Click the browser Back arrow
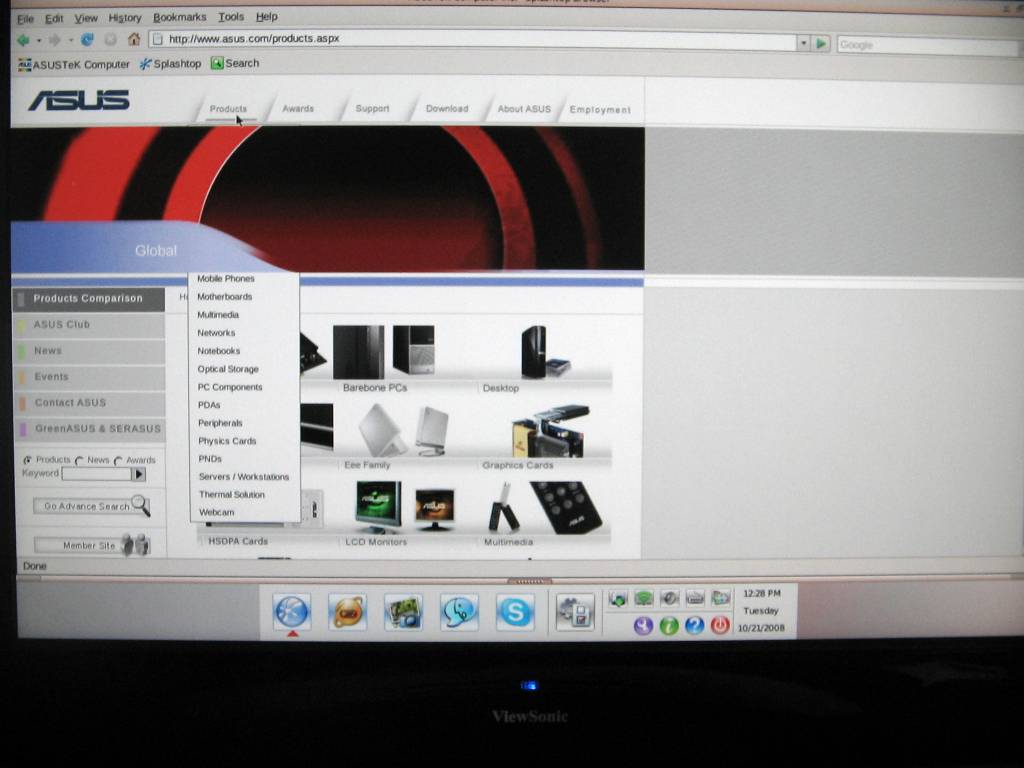 tap(24, 40)
